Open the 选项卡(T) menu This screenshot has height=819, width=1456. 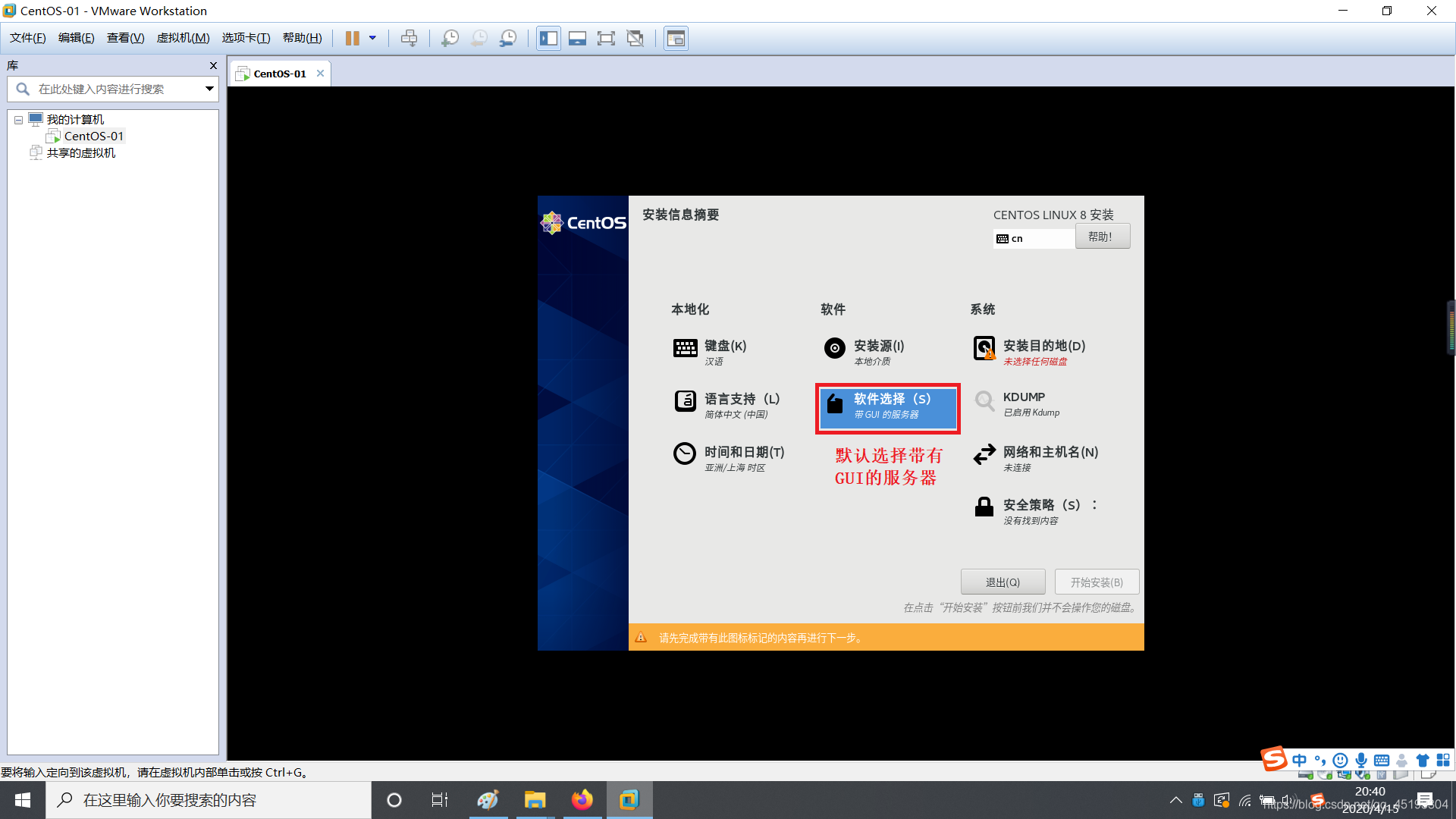click(x=246, y=38)
